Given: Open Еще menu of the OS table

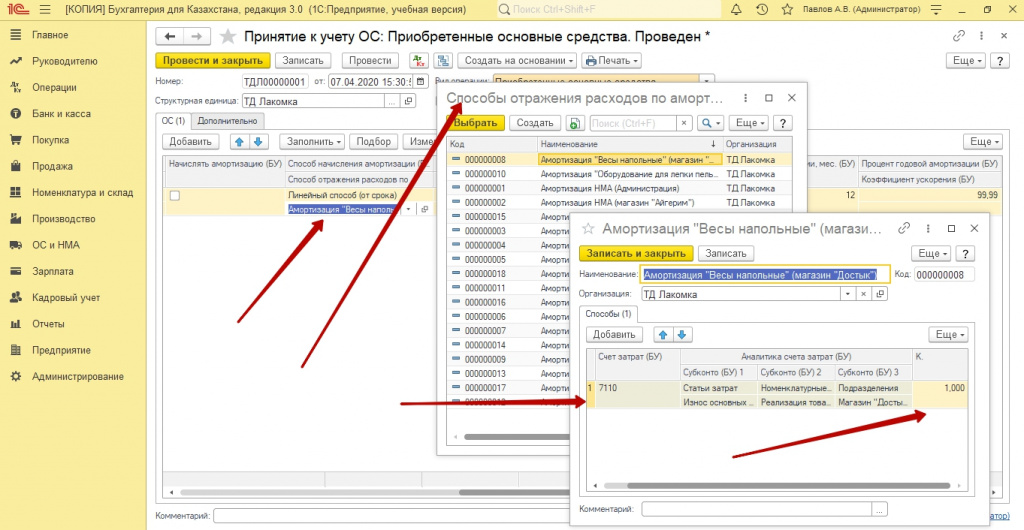Looking at the screenshot, I should pos(984,142).
